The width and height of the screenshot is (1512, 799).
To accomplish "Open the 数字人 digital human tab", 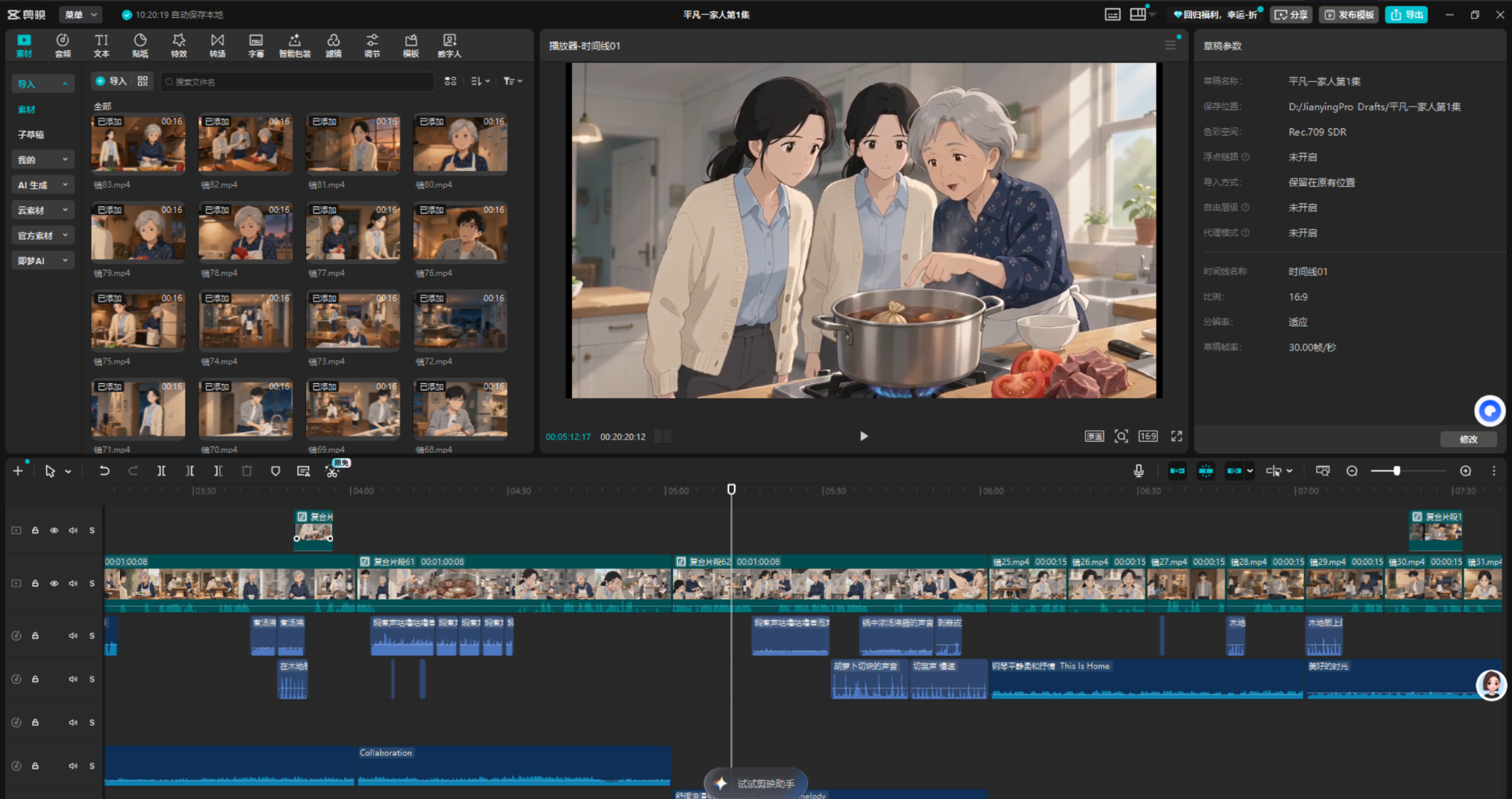I will coord(449,45).
